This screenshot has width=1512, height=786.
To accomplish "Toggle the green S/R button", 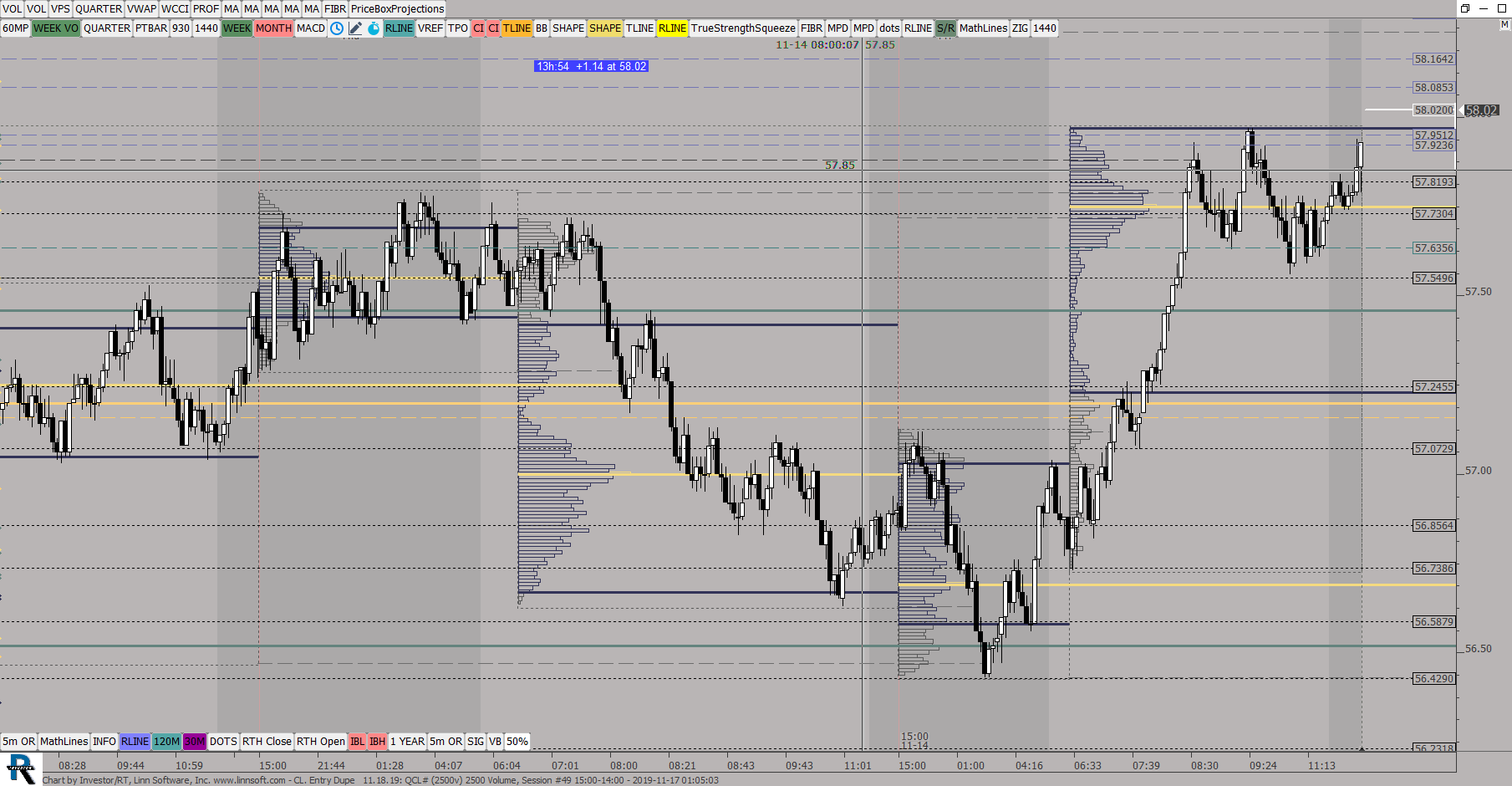I will pyautogui.click(x=945, y=28).
